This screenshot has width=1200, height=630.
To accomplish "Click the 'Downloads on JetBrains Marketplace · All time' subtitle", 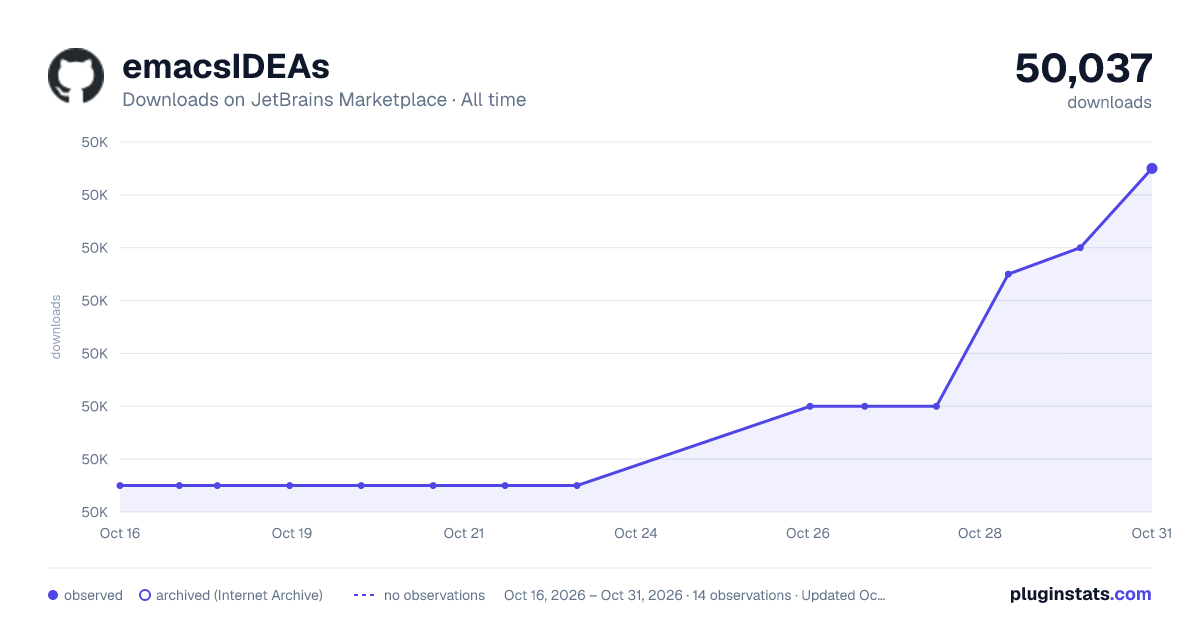I will pos(324,100).
